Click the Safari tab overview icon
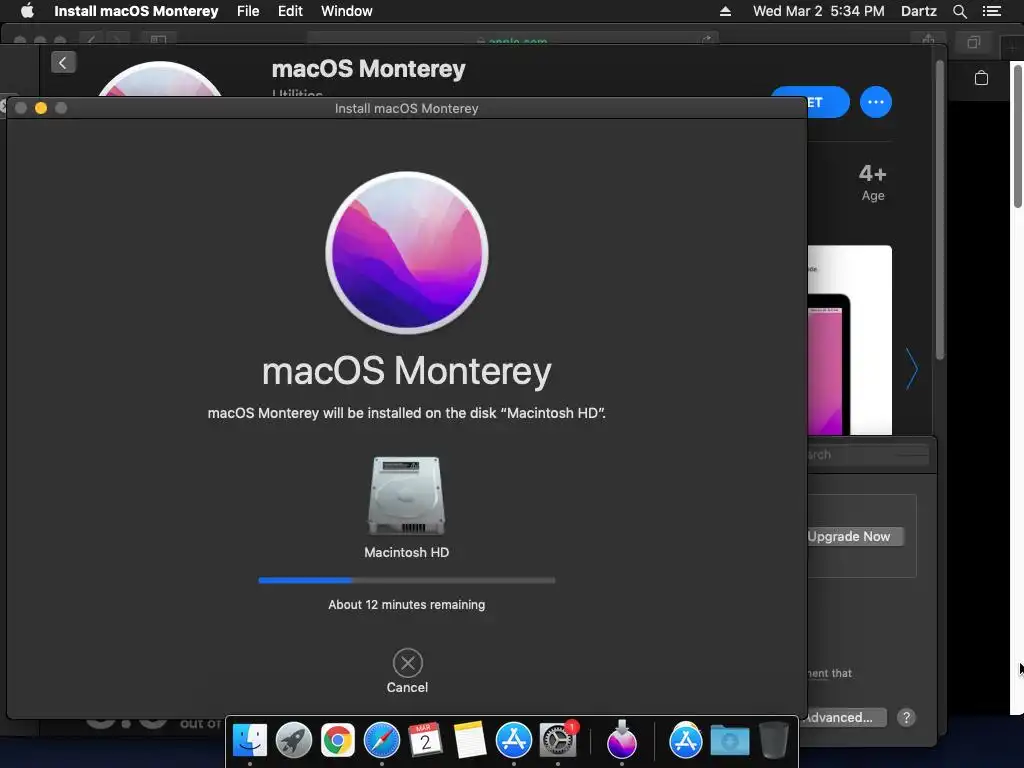The image size is (1024, 768). pyautogui.click(x=973, y=43)
